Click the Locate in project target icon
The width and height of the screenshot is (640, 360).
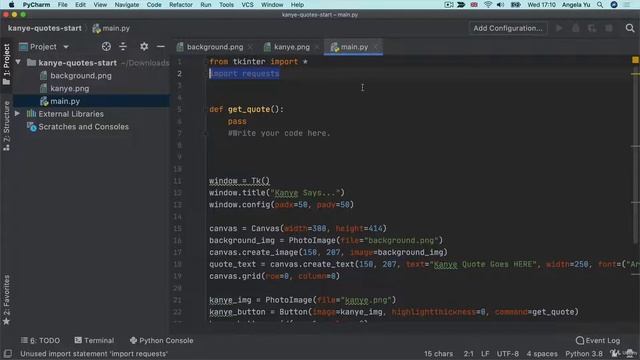(106, 47)
